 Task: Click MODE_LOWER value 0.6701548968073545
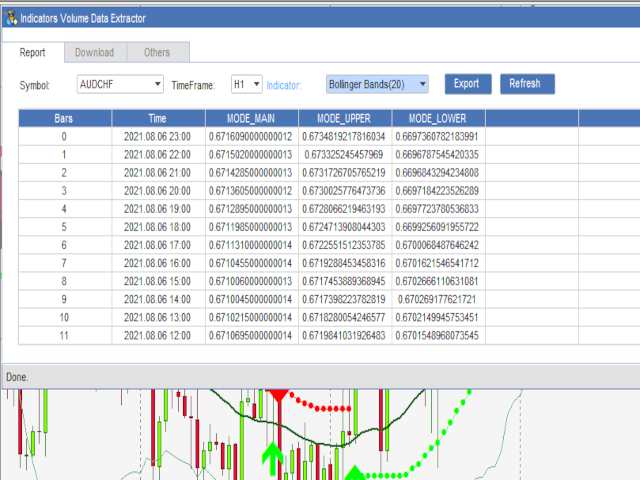(x=437, y=336)
